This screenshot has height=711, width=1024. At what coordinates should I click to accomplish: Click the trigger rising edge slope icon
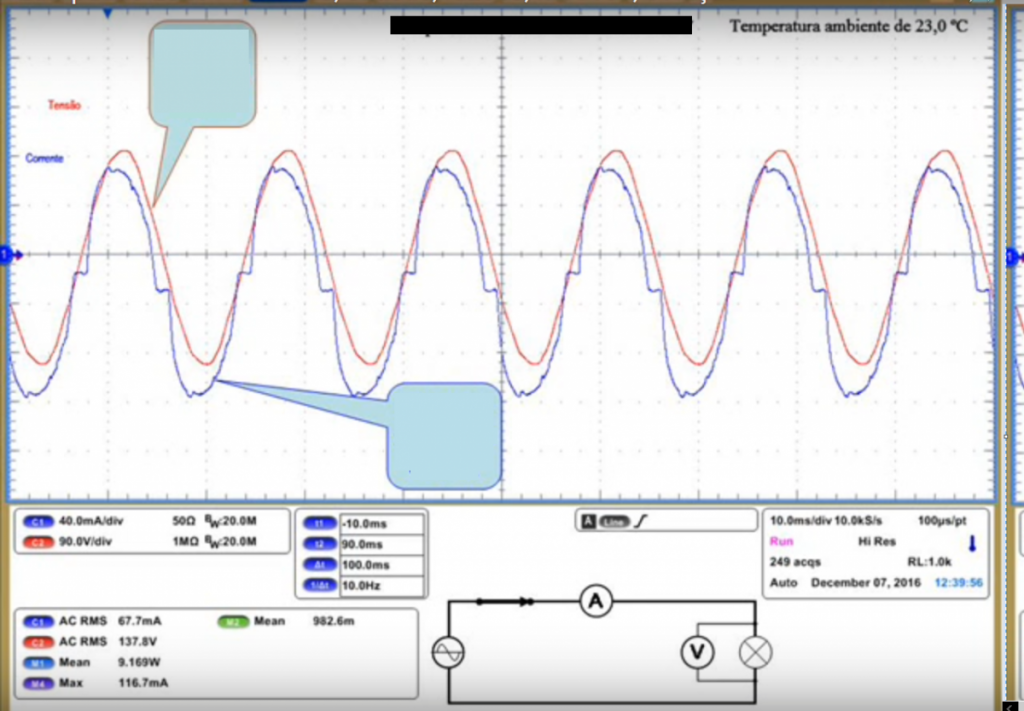tap(640, 521)
